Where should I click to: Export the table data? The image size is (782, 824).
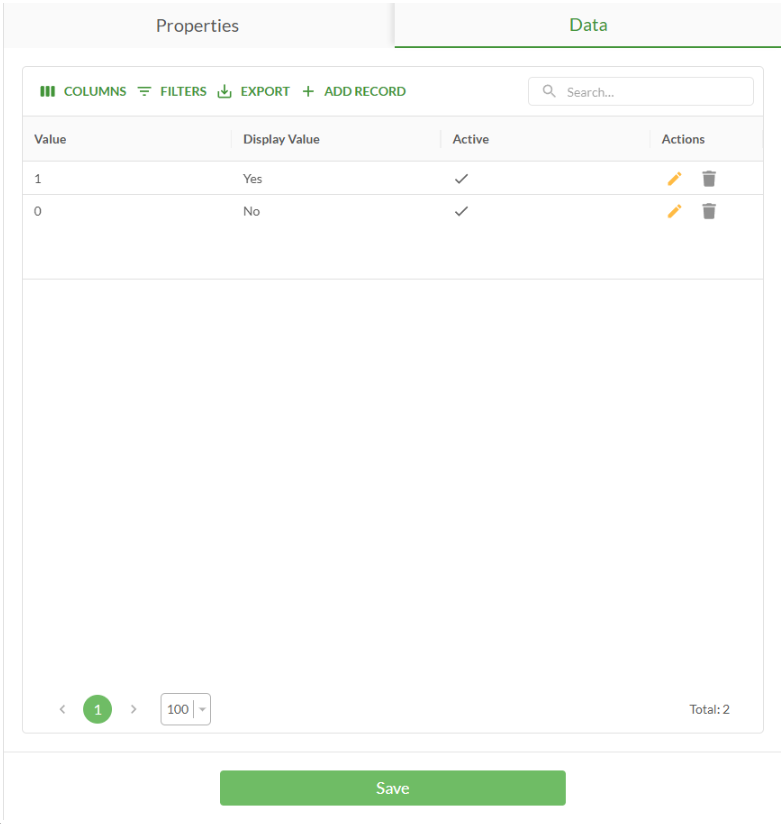[x=254, y=91]
